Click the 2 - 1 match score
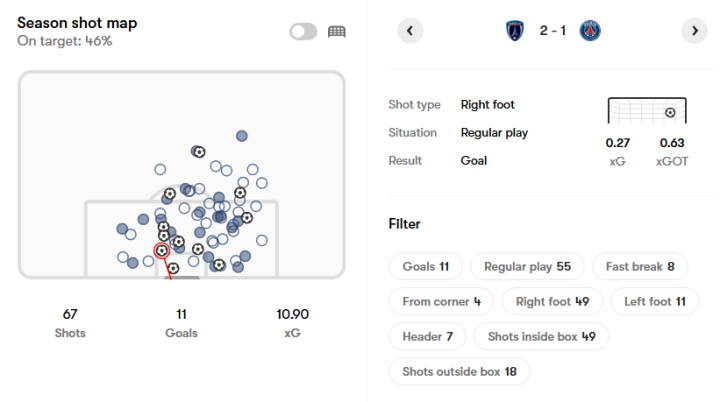 552,31
